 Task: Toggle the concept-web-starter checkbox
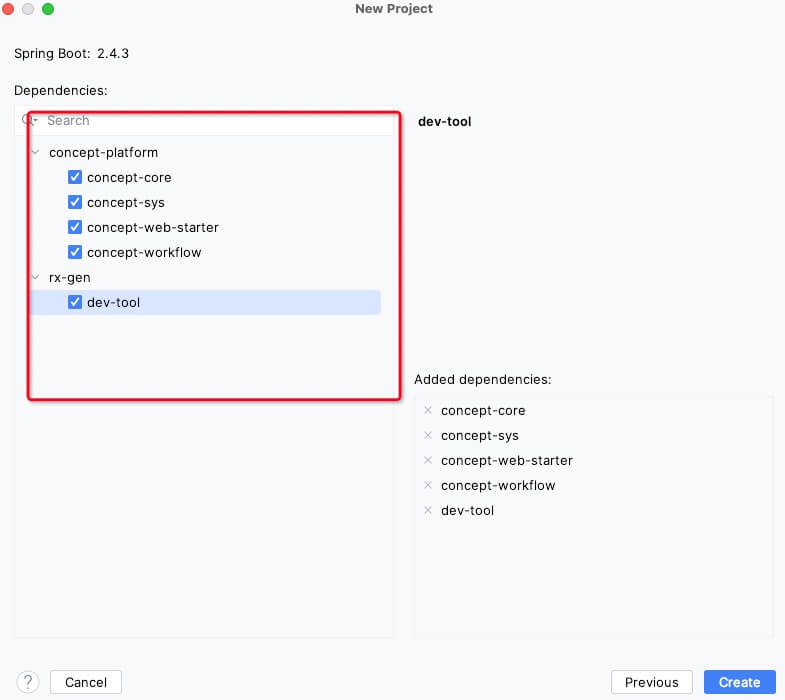(75, 227)
